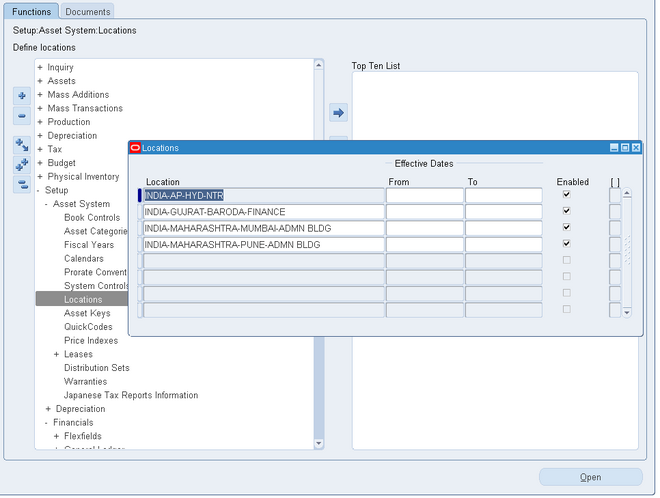Collapse the Financials node
Screen dimensions: 660x498
coord(46,423)
